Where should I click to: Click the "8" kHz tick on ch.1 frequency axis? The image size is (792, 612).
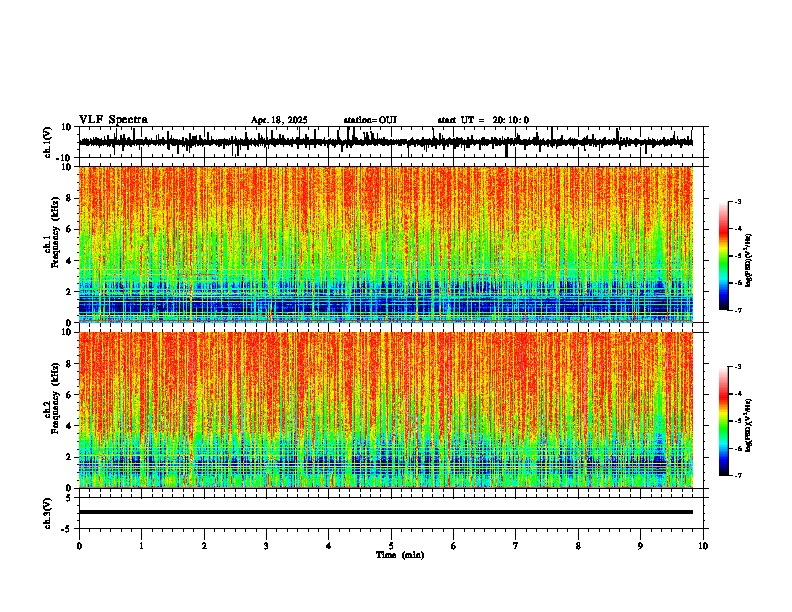(69, 198)
